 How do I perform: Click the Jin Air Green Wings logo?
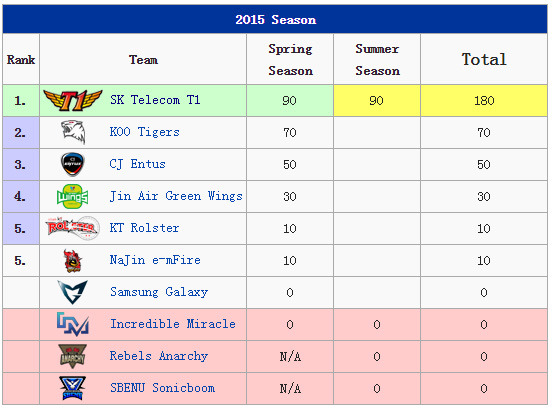point(73,196)
